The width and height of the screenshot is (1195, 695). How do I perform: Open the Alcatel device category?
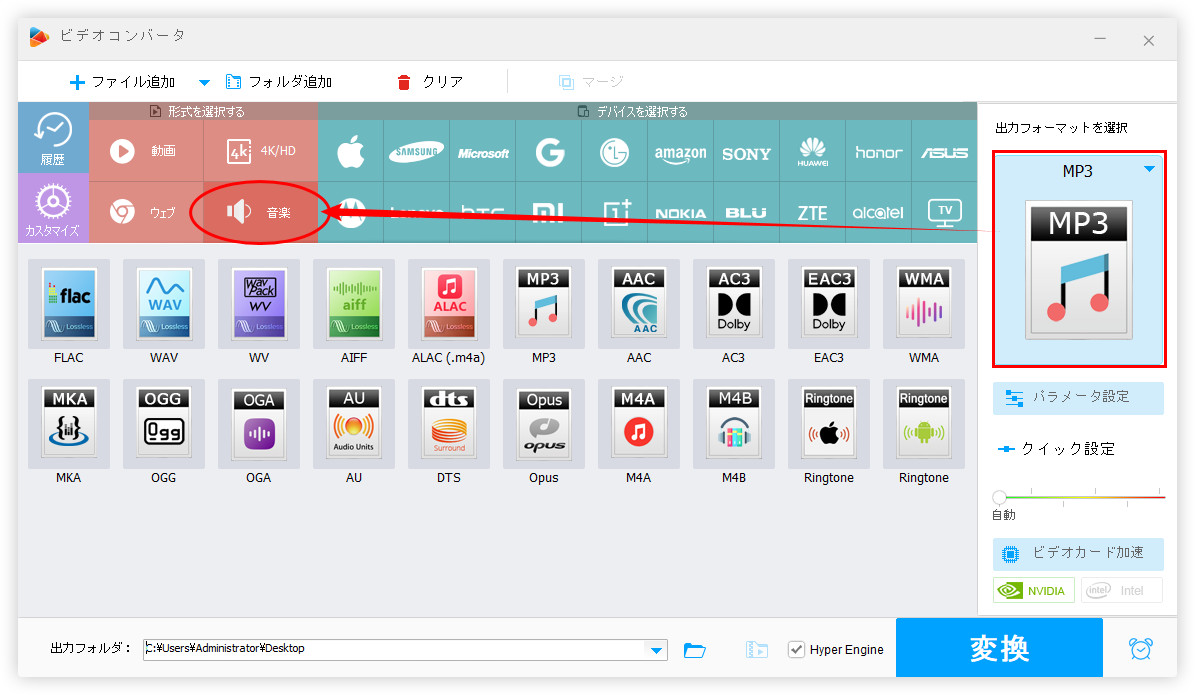(x=878, y=213)
